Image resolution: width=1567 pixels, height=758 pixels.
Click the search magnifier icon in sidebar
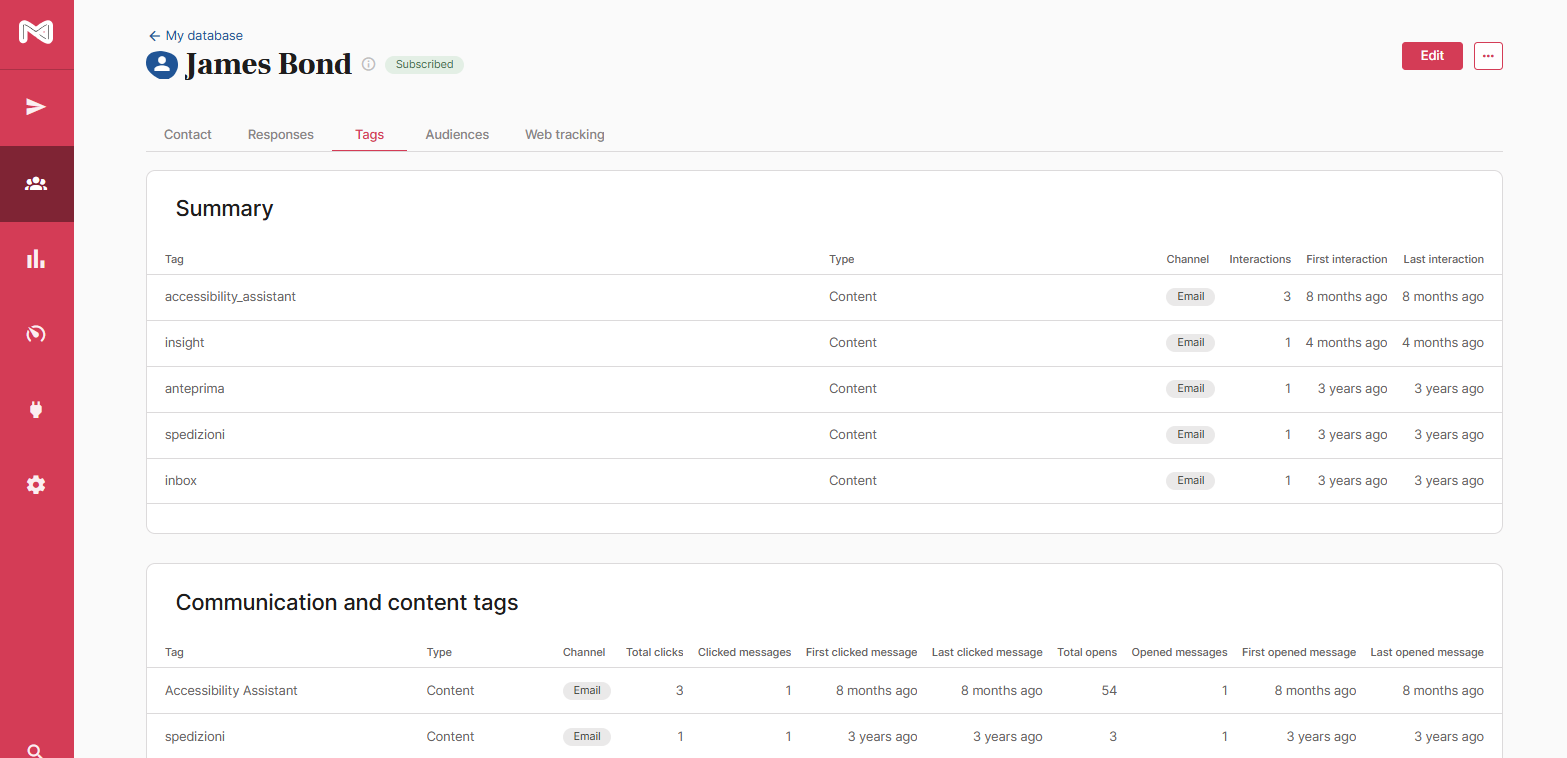pos(36,750)
